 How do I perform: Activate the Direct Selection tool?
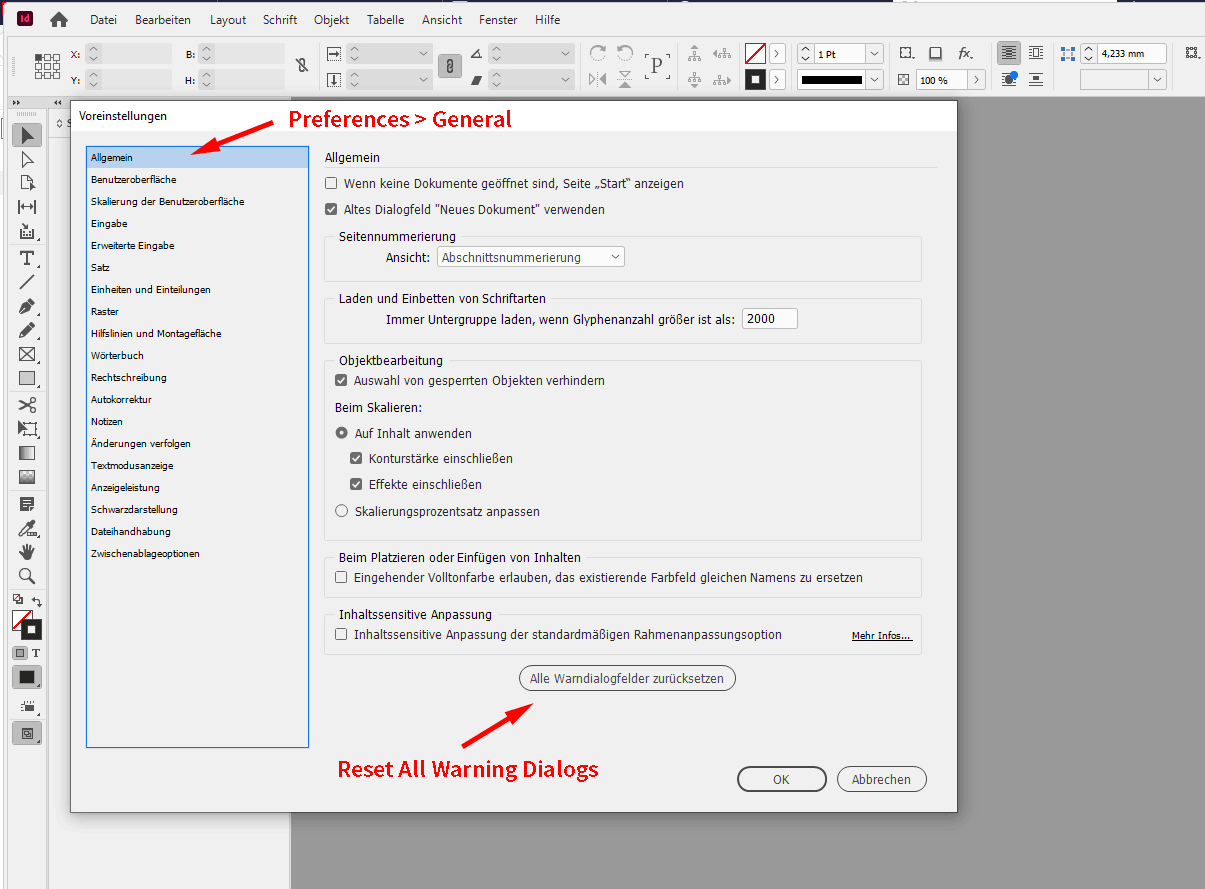(x=26, y=159)
